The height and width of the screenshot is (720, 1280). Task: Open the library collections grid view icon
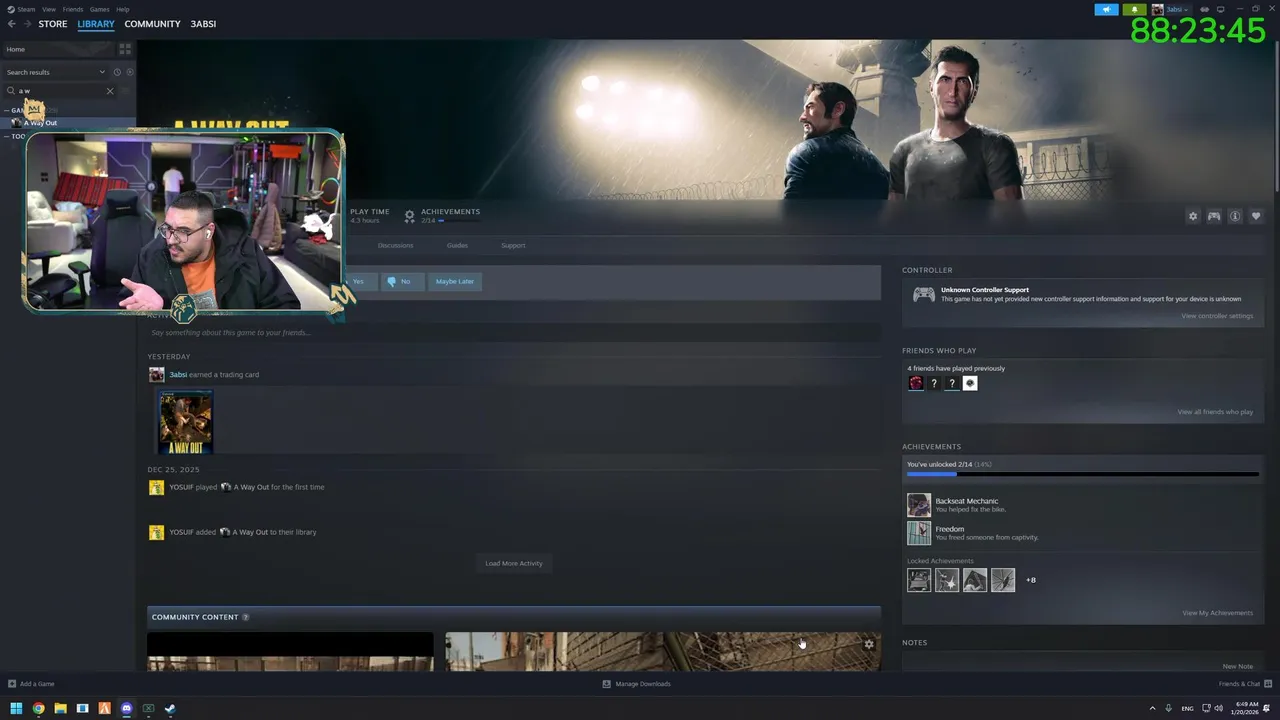coord(125,49)
